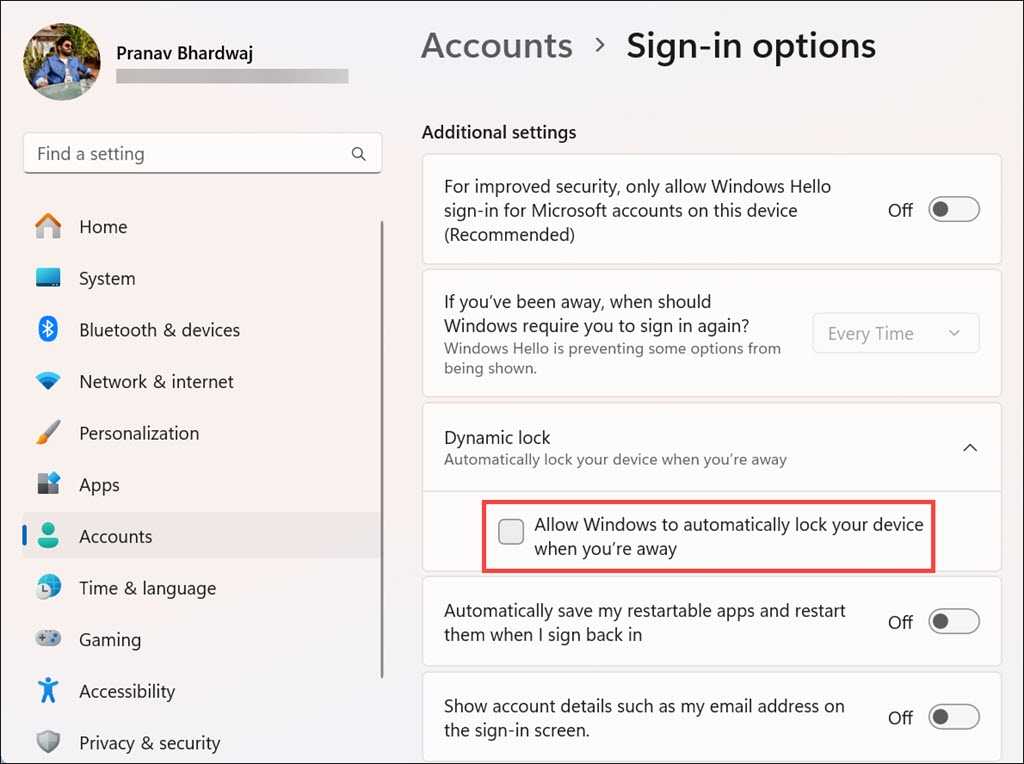
Task: Turn on Windows Hello only sign-in toggle
Action: (x=953, y=210)
